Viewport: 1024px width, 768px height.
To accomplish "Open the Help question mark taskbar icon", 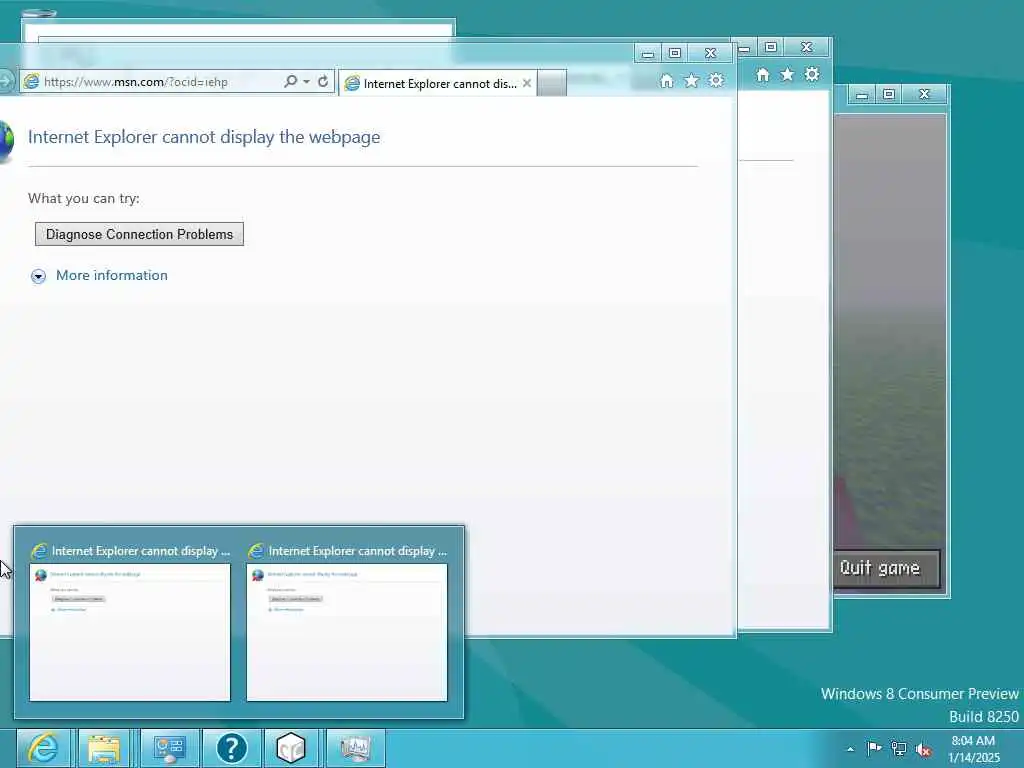I will (x=231, y=748).
